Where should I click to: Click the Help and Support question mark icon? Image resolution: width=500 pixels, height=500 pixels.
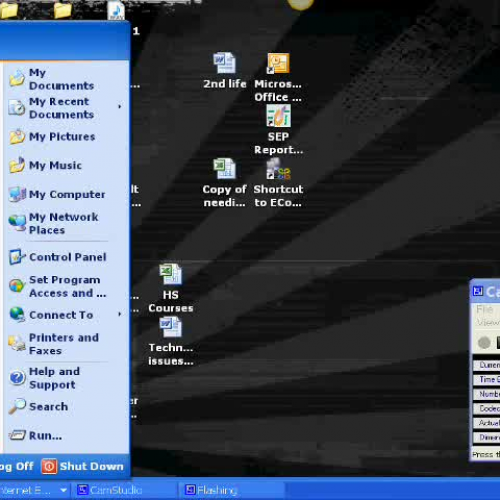[x=17, y=378]
